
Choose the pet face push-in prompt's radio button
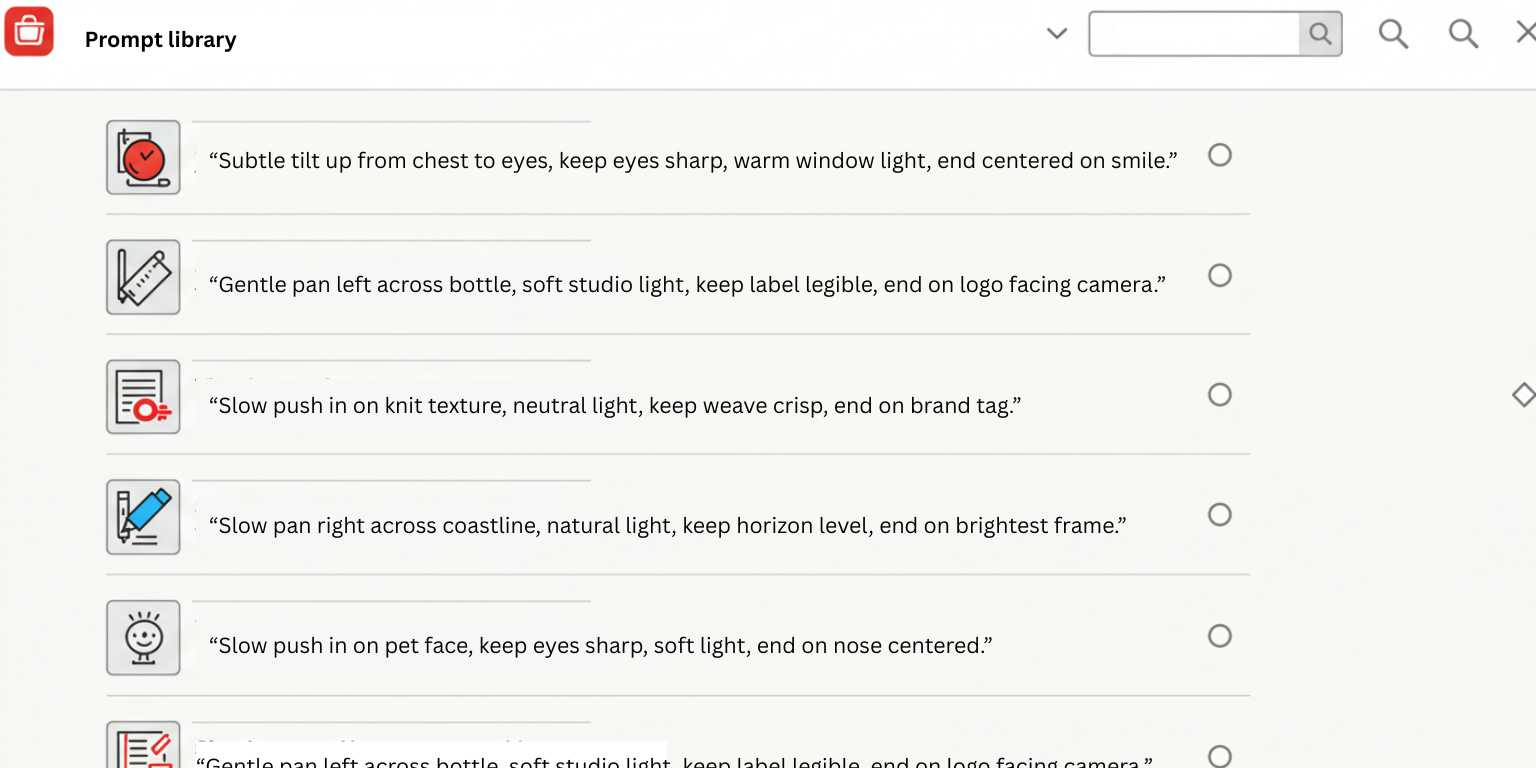(x=1220, y=636)
